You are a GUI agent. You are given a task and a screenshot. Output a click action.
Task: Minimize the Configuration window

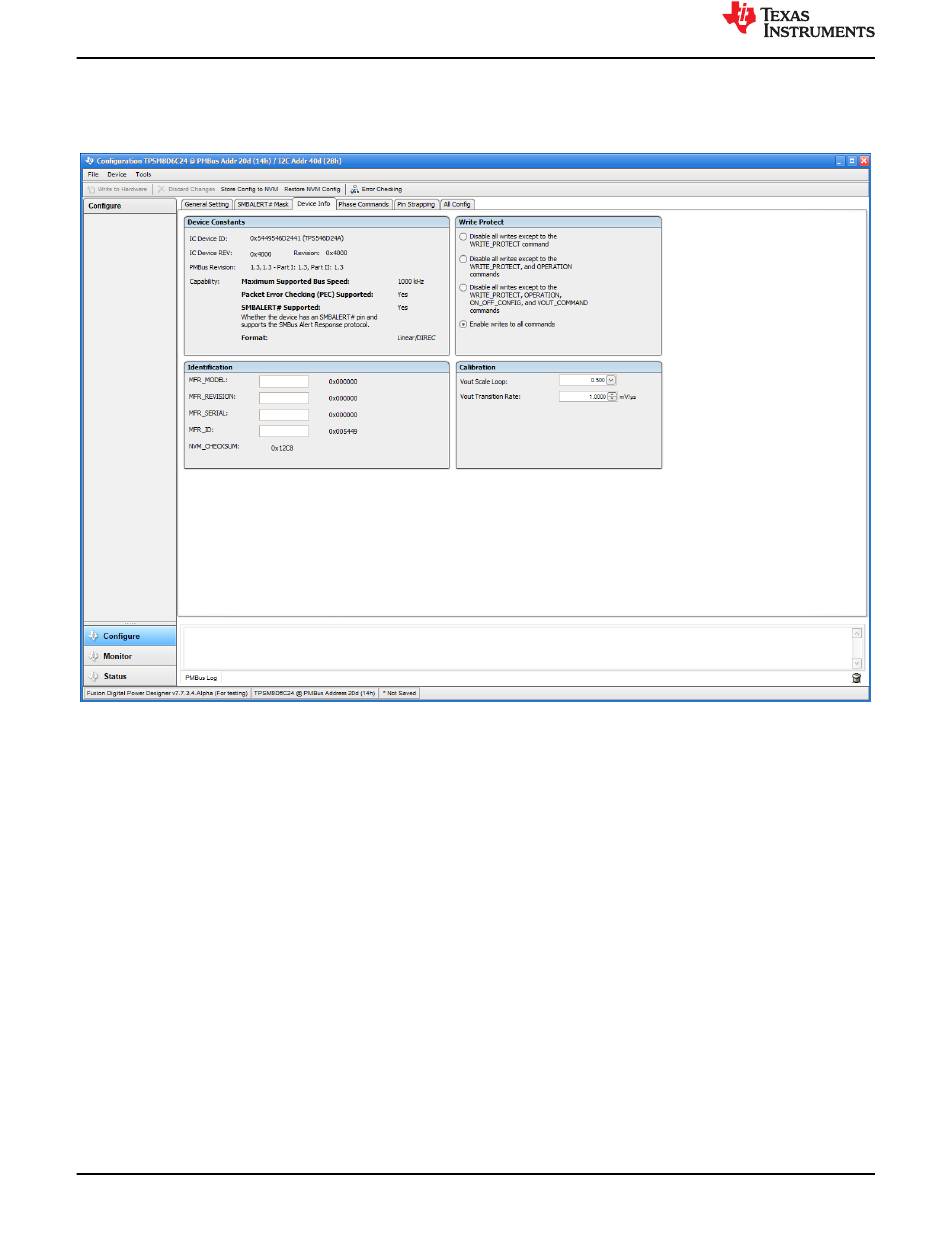point(840,160)
